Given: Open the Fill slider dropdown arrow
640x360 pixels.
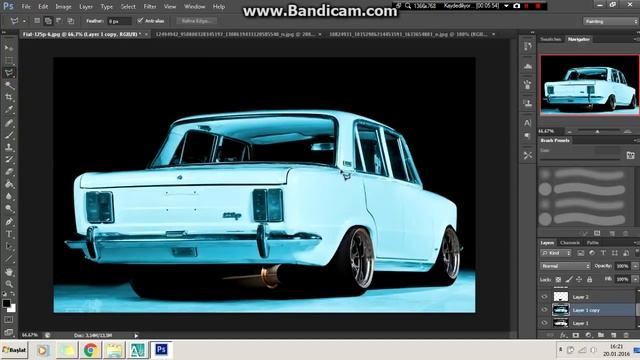Looking at the screenshot, I should pos(635,279).
